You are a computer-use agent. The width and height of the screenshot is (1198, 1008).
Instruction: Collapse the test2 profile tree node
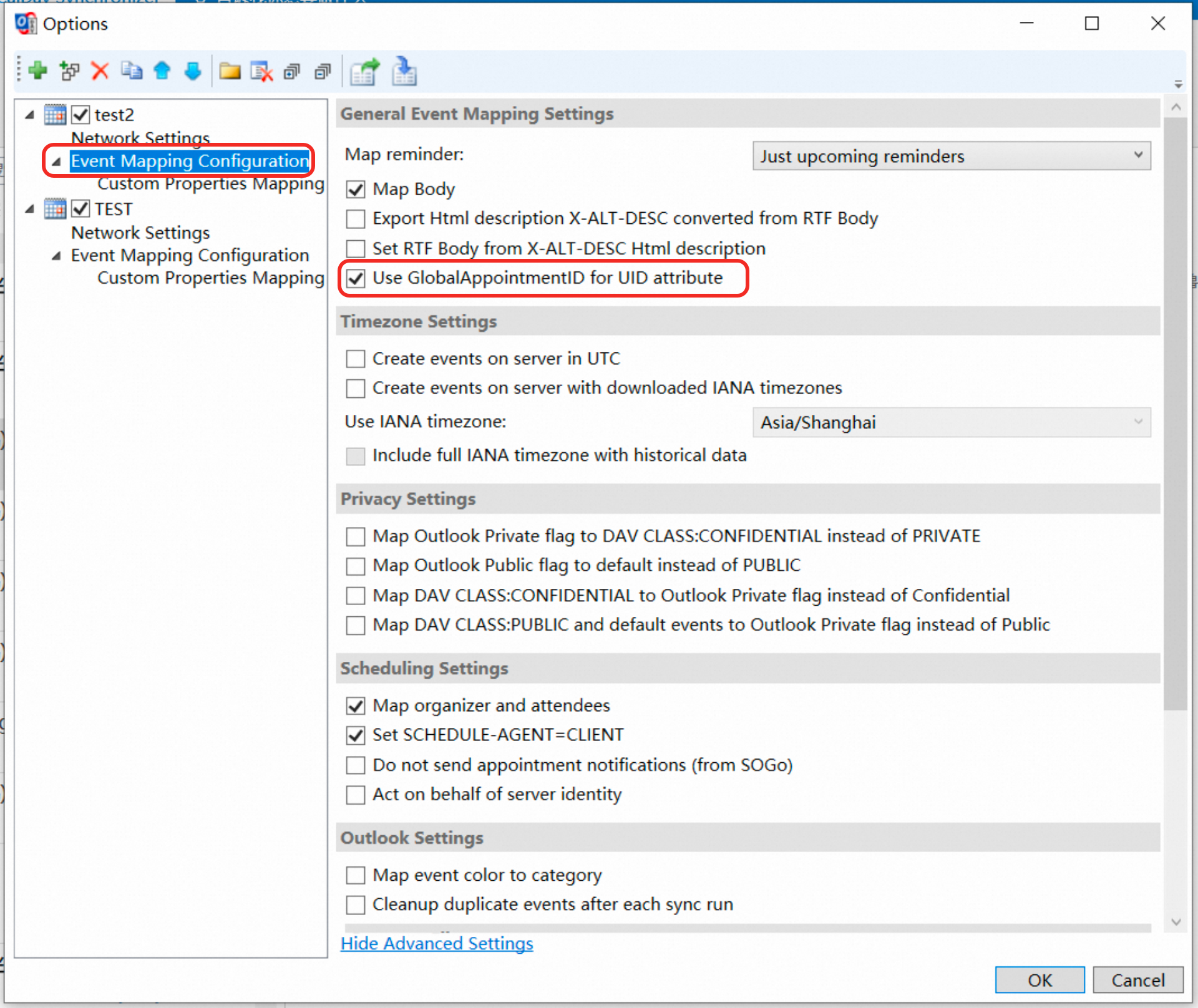[x=30, y=115]
